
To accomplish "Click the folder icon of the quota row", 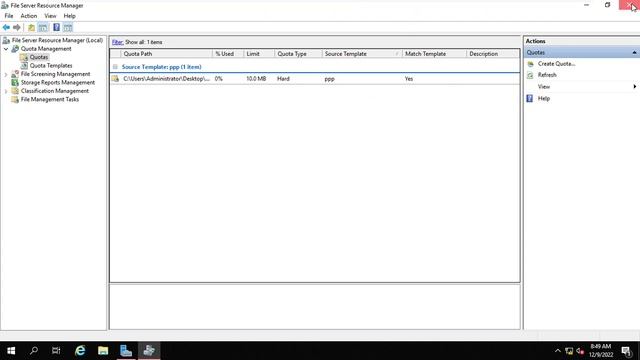I will coord(116,79).
